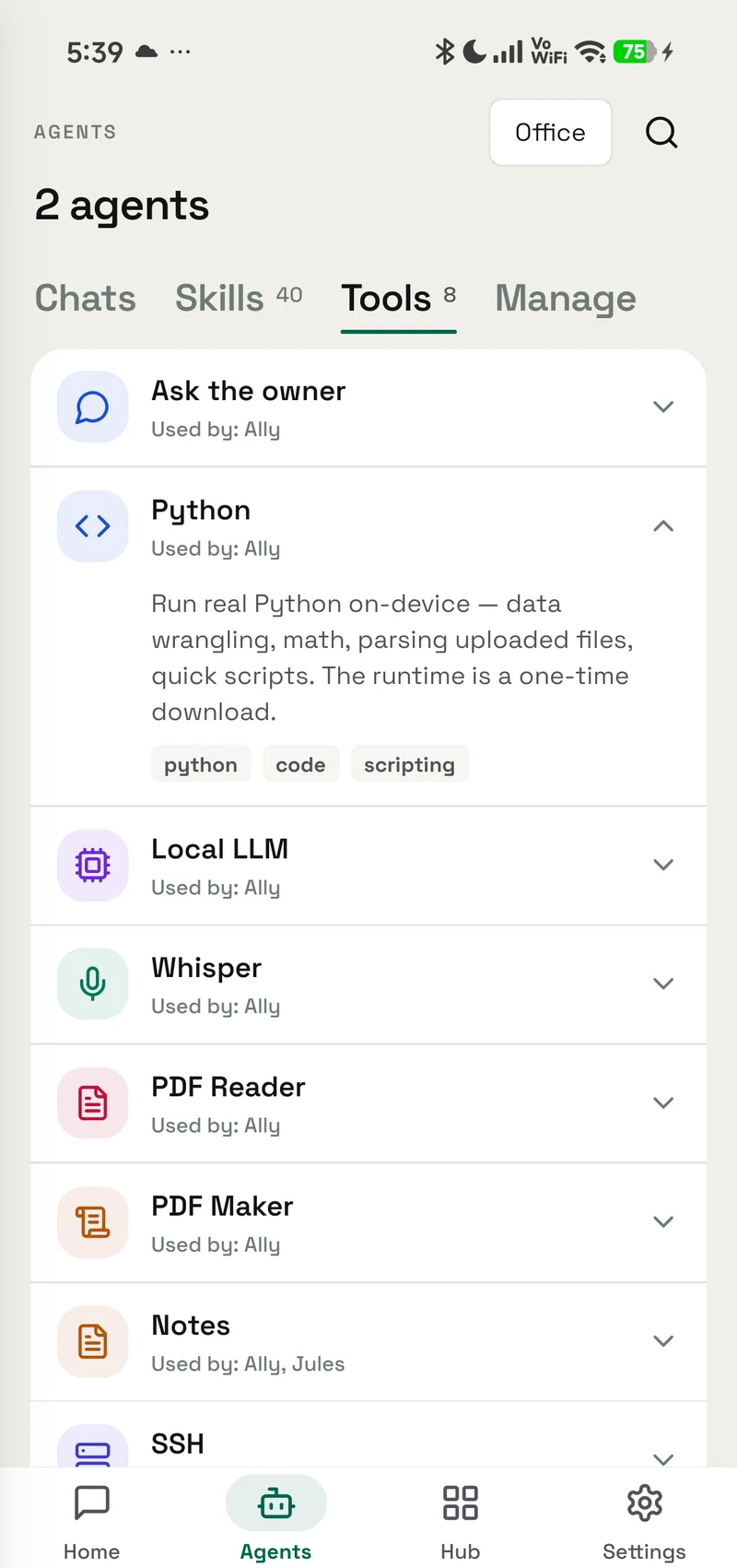
Task: Tap the Python code brackets icon
Action: pos(92,526)
